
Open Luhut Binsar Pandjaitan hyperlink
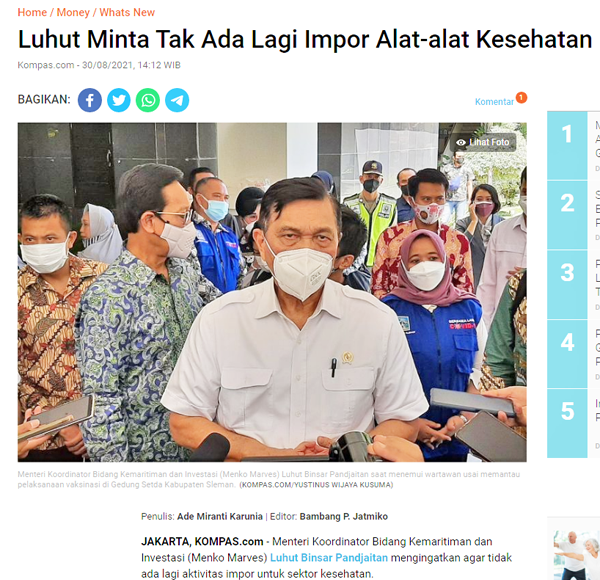(329, 558)
